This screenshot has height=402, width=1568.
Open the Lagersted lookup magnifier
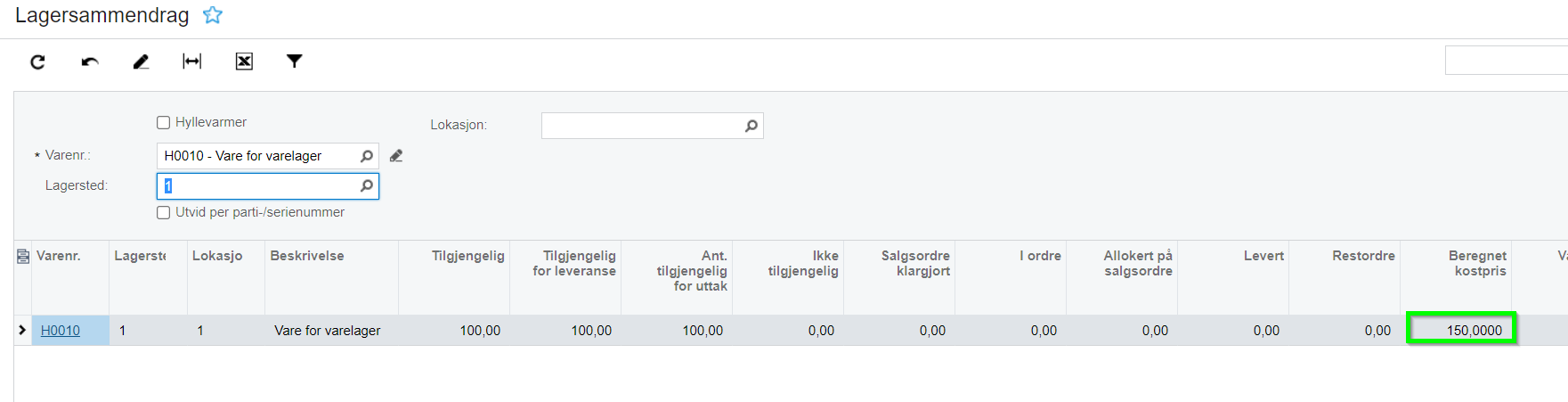coord(367,185)
